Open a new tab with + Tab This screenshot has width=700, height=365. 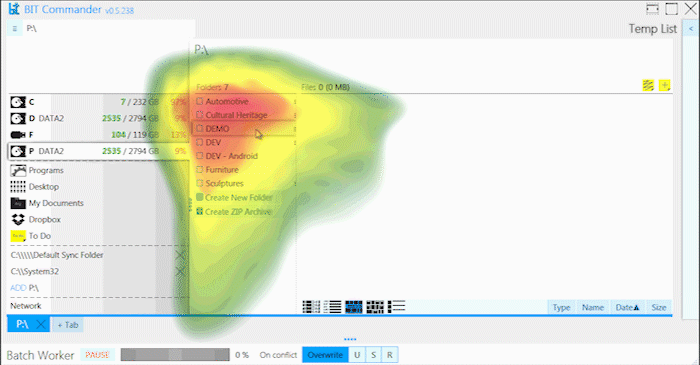pyautogui.click(x=68, y=325)
